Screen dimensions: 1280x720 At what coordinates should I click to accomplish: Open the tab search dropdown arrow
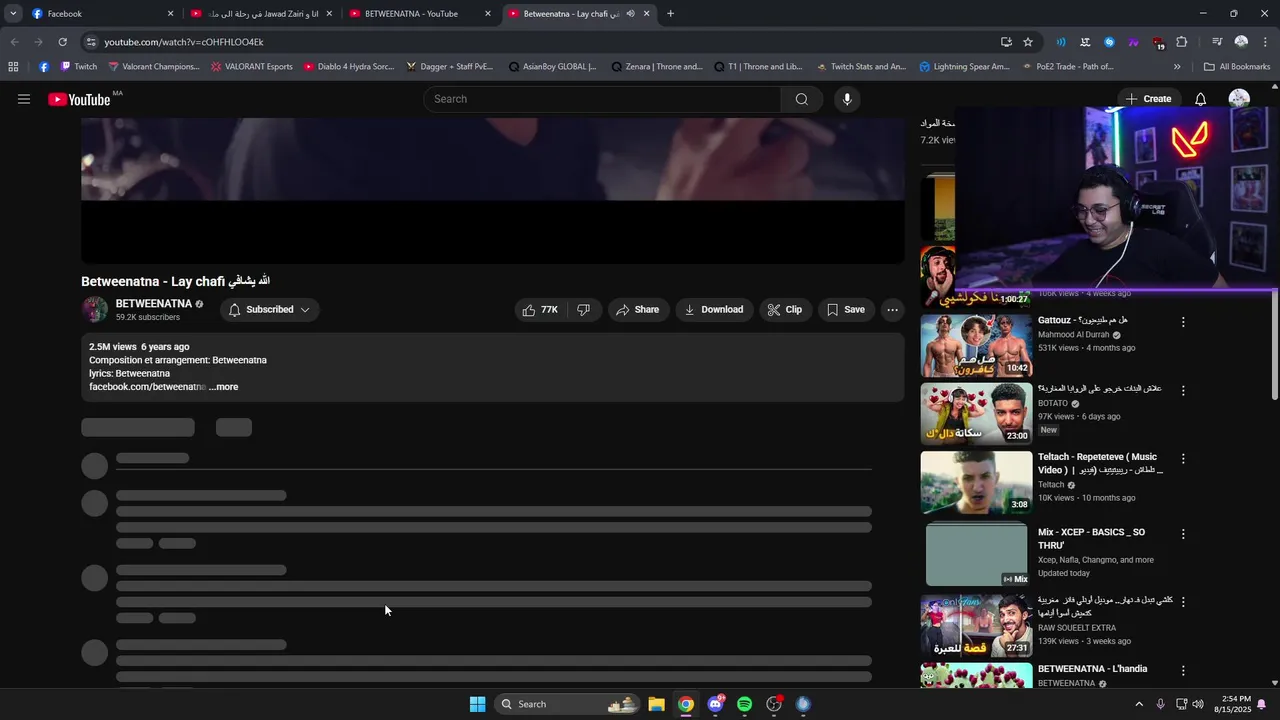coord(13,14)
